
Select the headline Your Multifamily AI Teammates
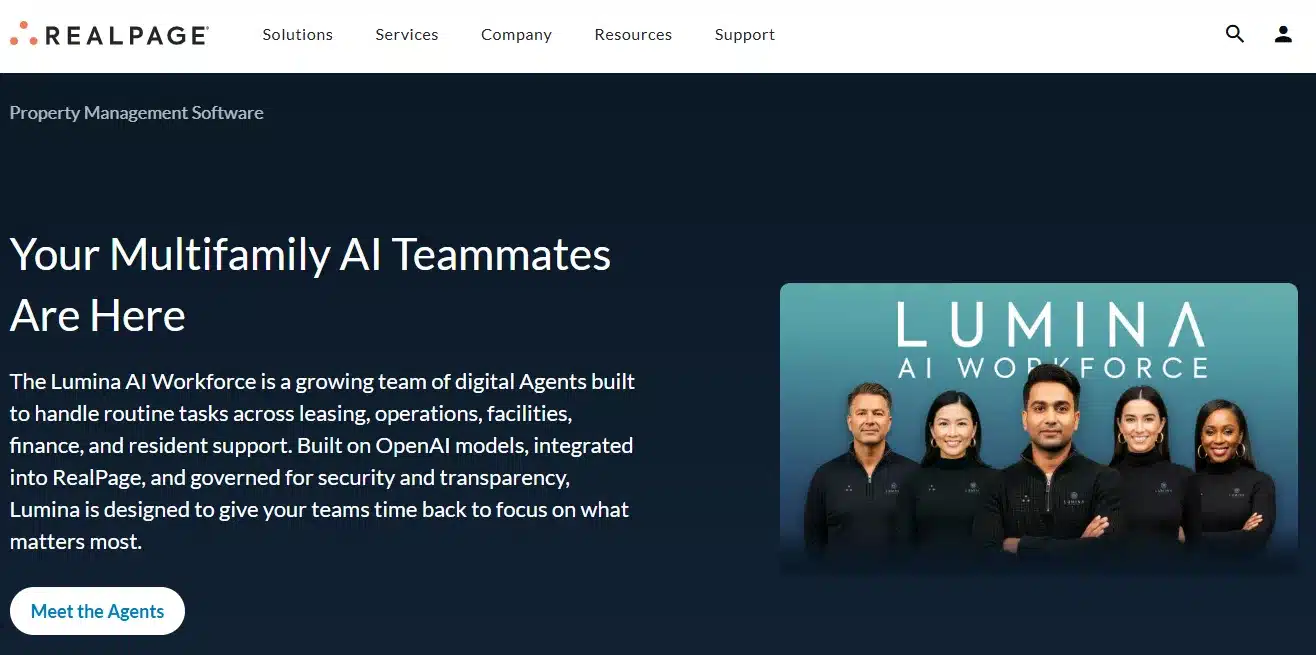pyautogui.click(x=310, y=254)
